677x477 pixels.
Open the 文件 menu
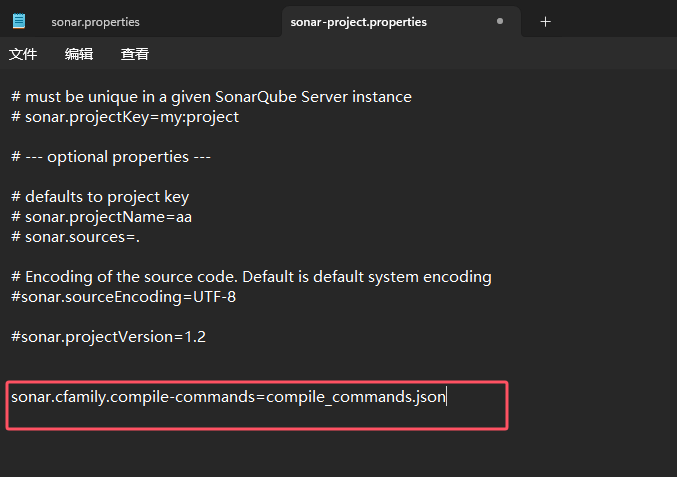tap(23, 54)
